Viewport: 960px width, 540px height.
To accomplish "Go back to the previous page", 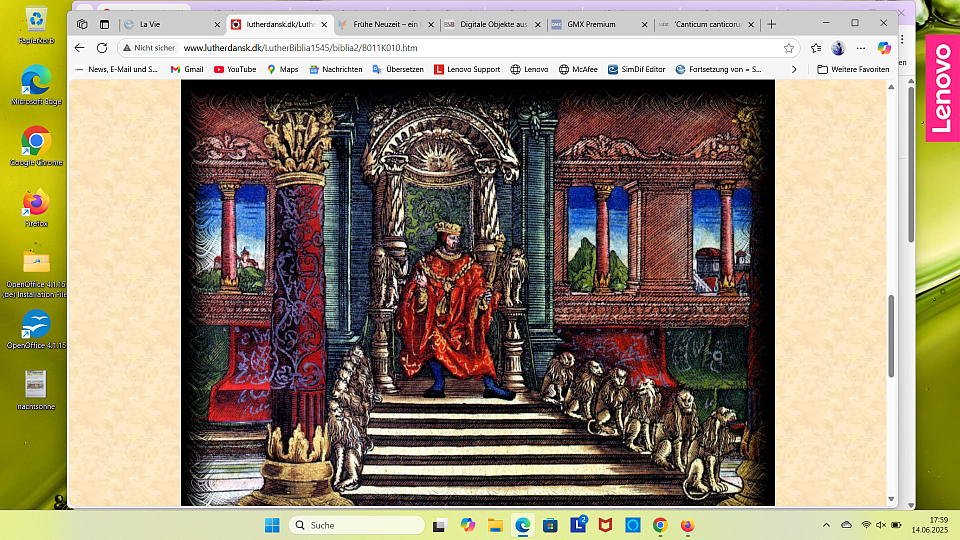I will tap(80, 48).
